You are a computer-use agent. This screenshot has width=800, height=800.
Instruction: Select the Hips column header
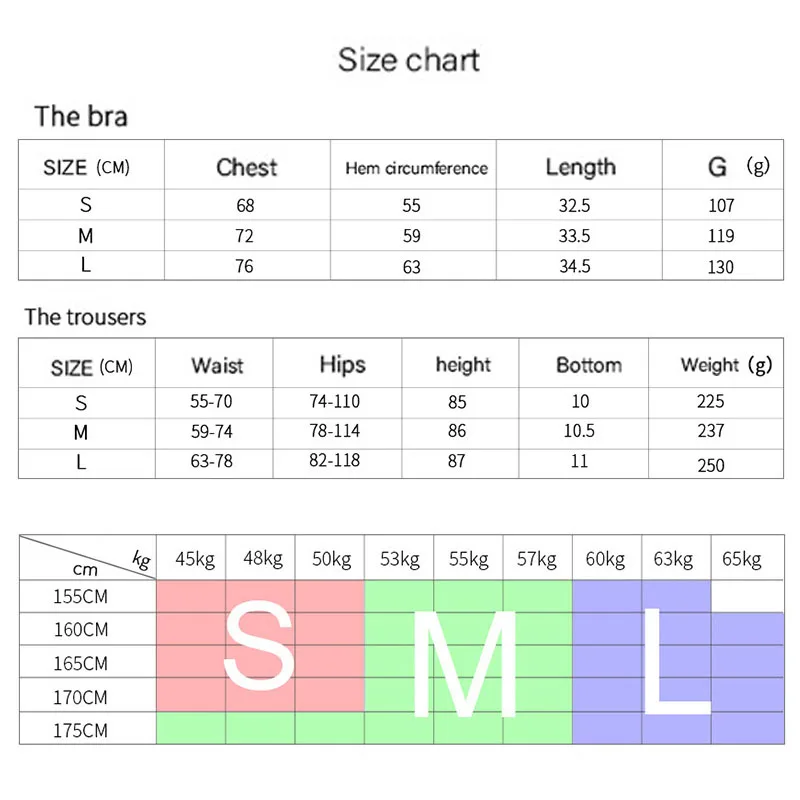click(342, 364)
